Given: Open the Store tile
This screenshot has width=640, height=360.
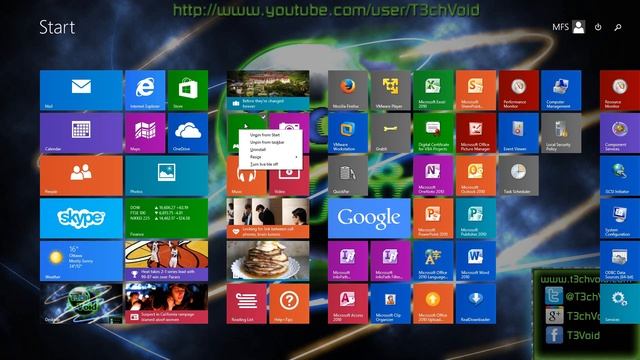Looking at the screenshot, I should point(188,90).
